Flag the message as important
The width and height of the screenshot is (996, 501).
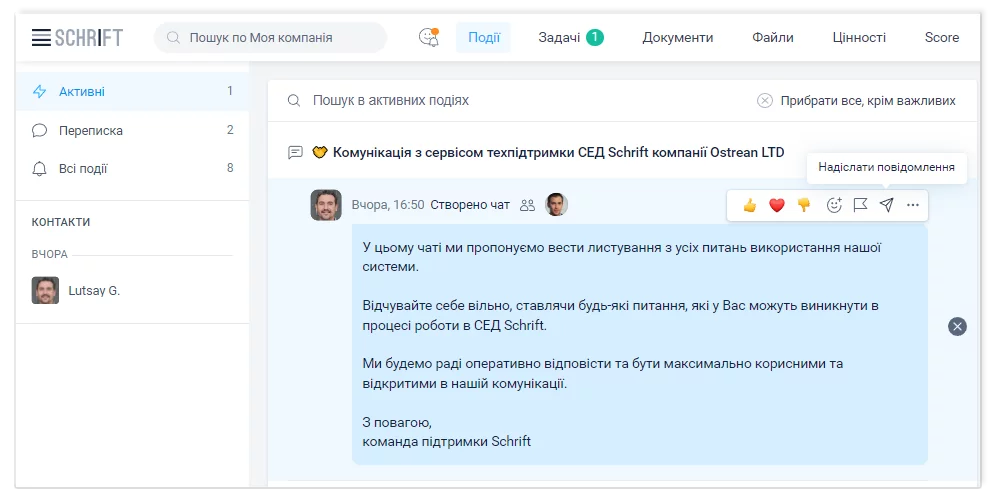(x=860, y=205)
